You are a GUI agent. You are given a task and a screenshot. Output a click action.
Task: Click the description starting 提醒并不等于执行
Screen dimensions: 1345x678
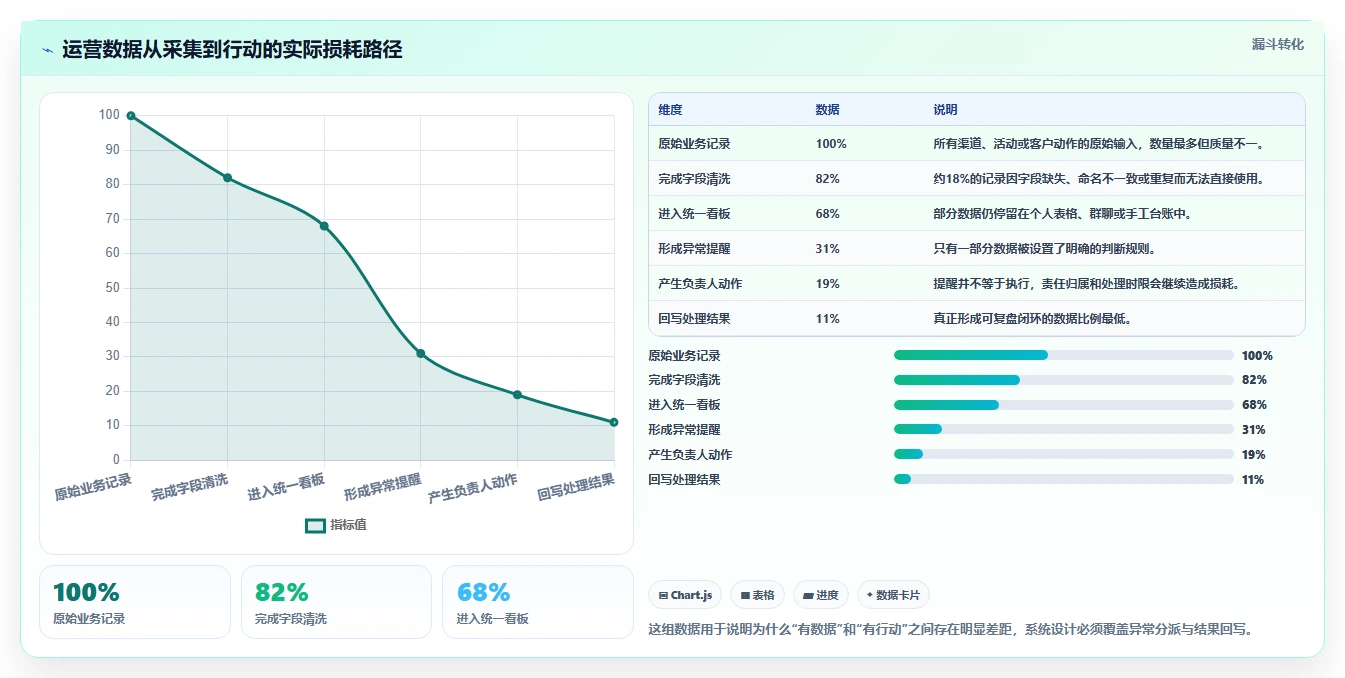coord(1087,284)
